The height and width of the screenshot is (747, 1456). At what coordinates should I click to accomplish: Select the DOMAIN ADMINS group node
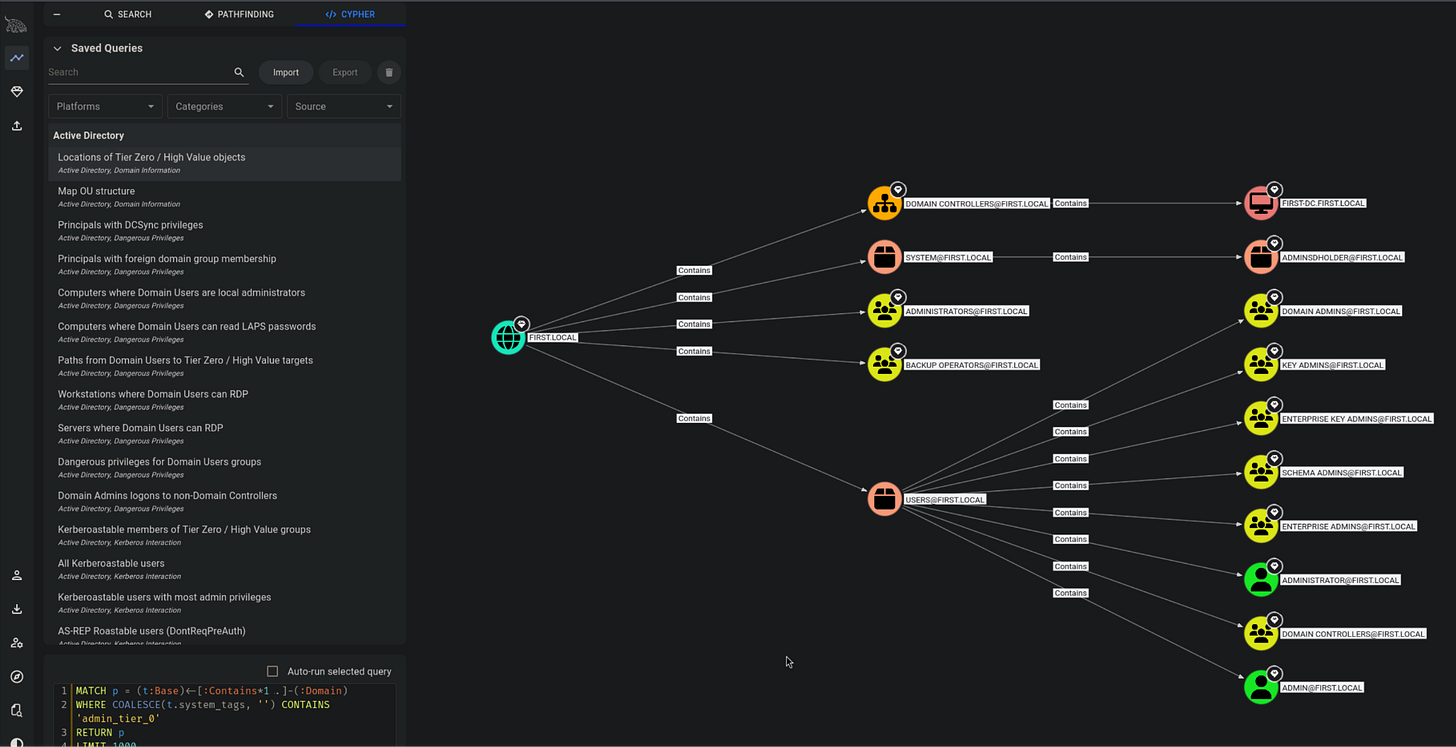[x=1260, y=311]
